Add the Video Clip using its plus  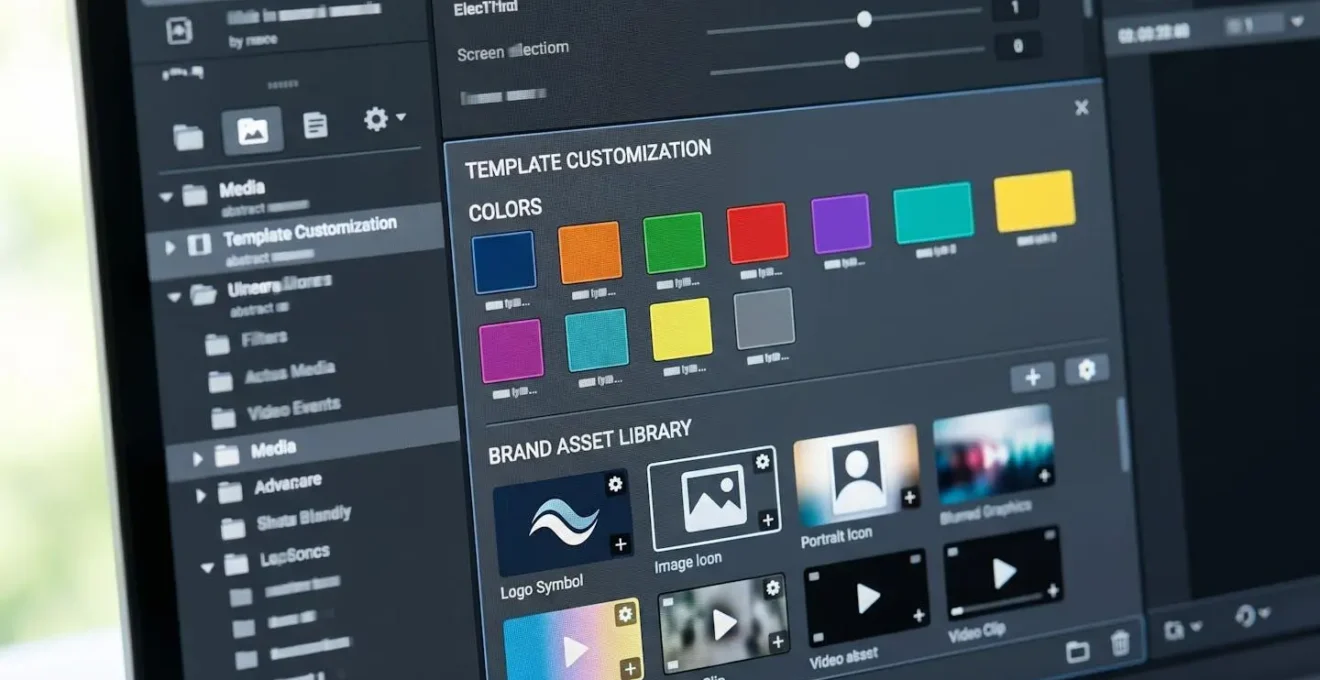(x=1052, y=590)
